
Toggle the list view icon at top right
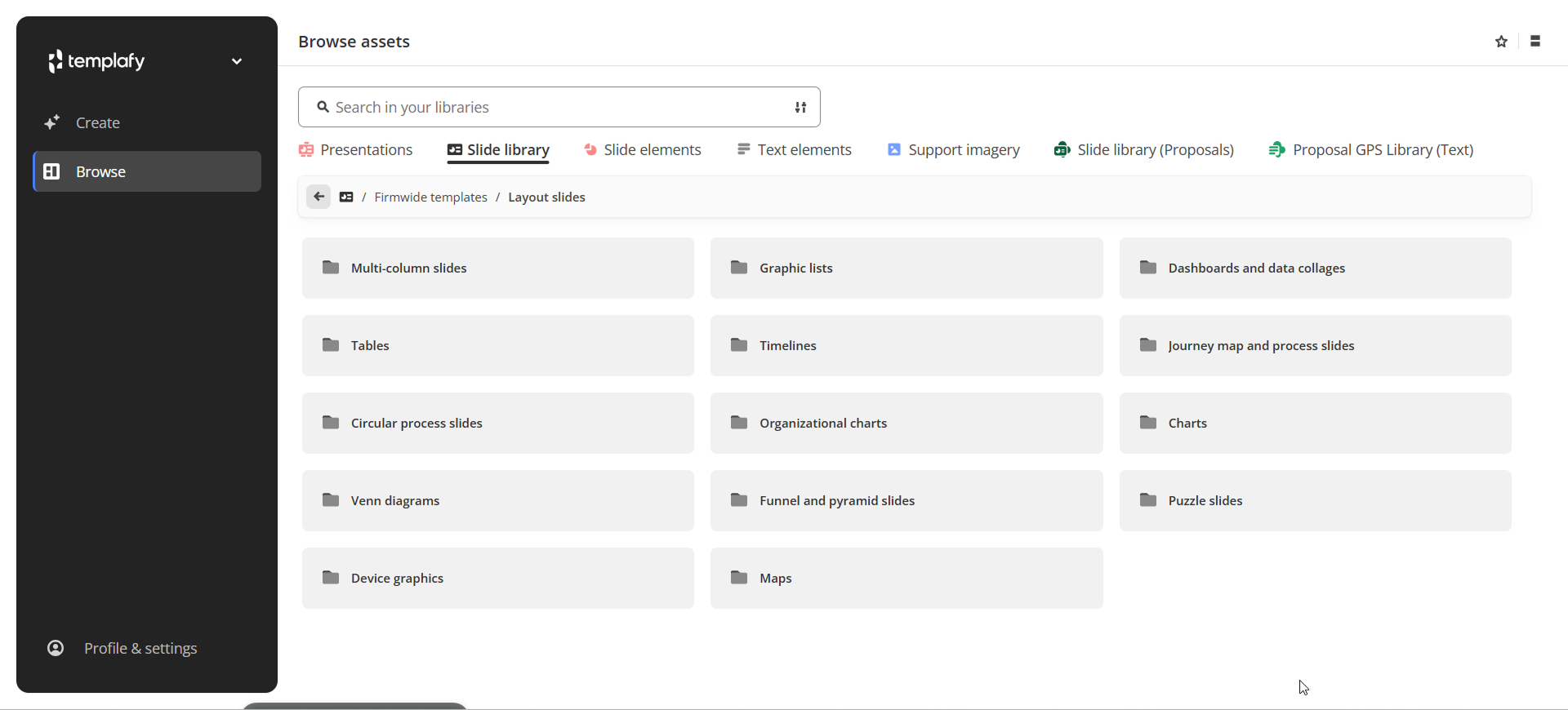[1535, 41]
